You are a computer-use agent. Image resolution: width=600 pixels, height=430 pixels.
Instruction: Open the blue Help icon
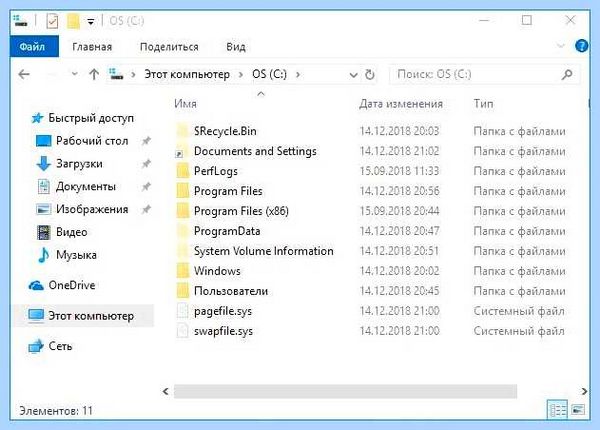pos(581,46)
